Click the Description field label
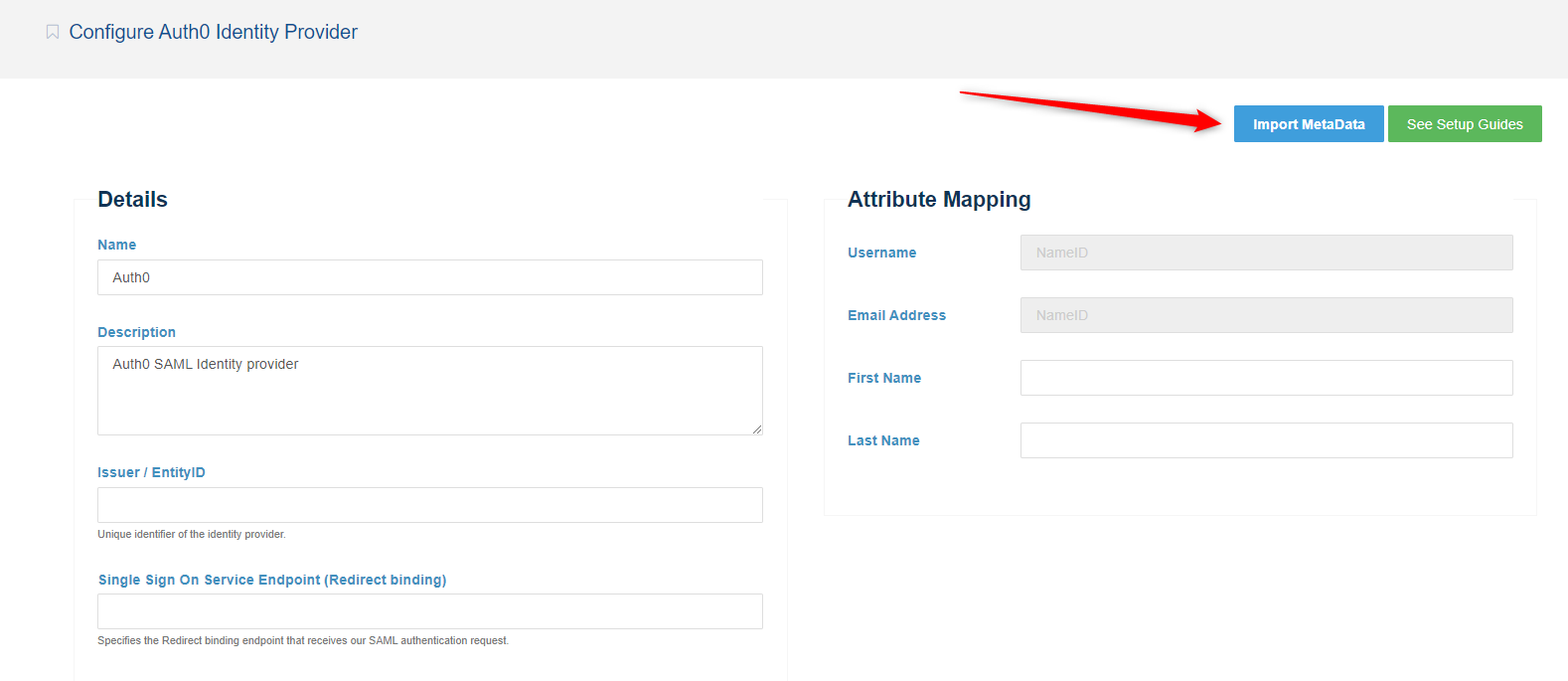 tap(136, 332)
